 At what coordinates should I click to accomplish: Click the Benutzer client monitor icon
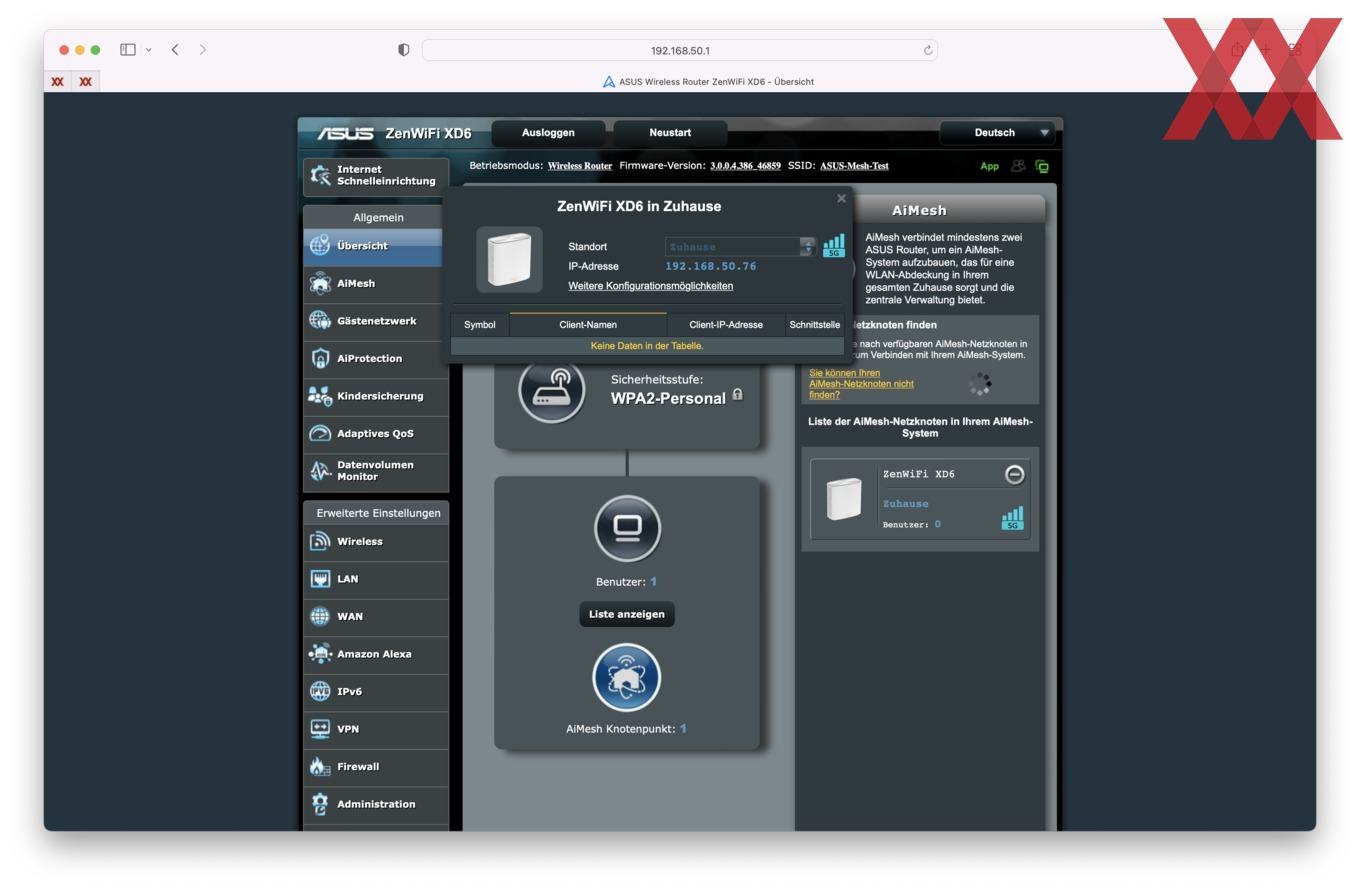627,528
